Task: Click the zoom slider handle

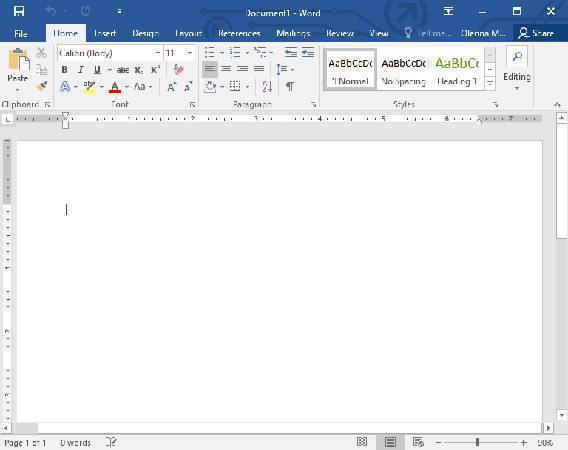Action: pos(477,442)
